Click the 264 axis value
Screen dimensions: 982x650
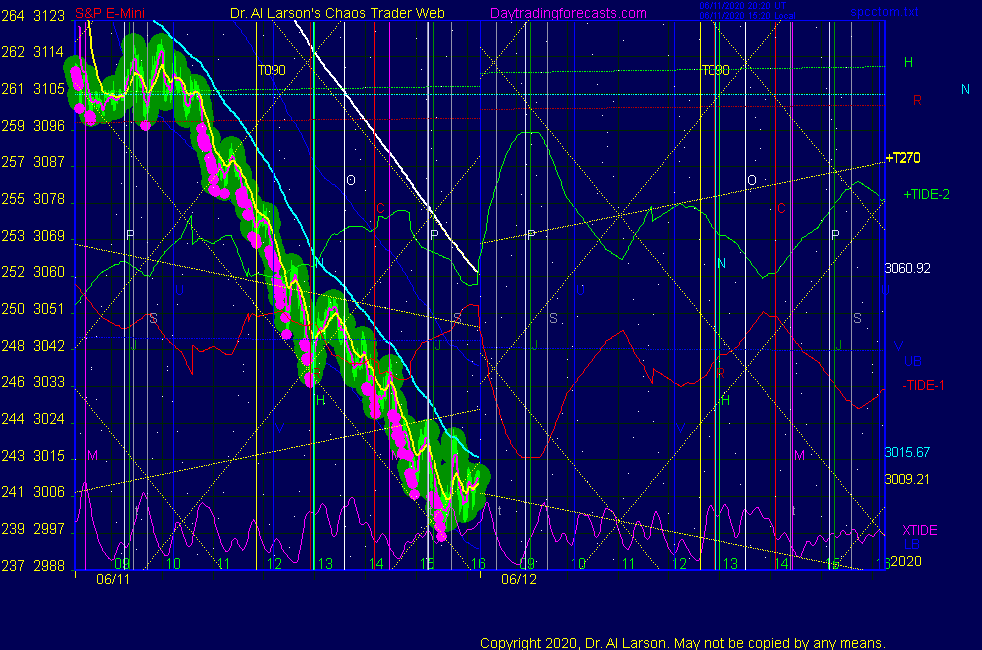(13, 16)
